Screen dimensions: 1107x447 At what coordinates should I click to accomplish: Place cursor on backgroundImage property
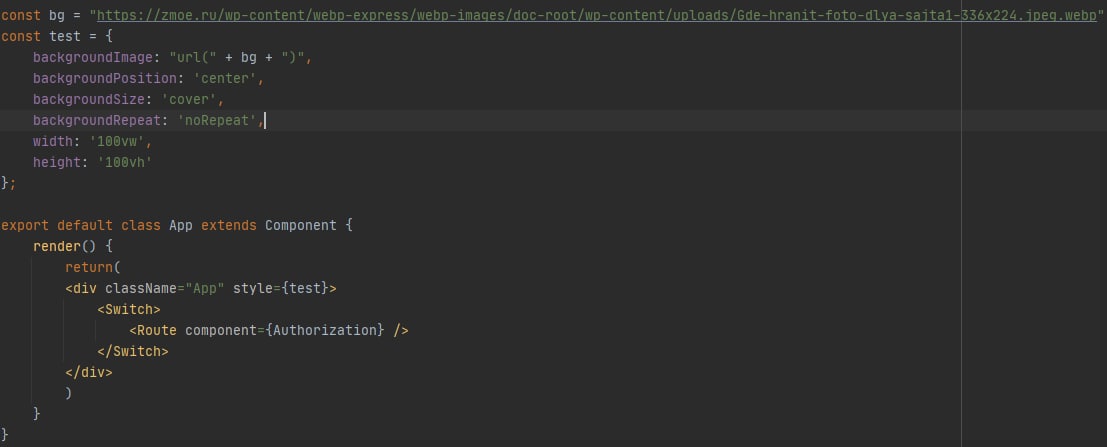(92, 57)
